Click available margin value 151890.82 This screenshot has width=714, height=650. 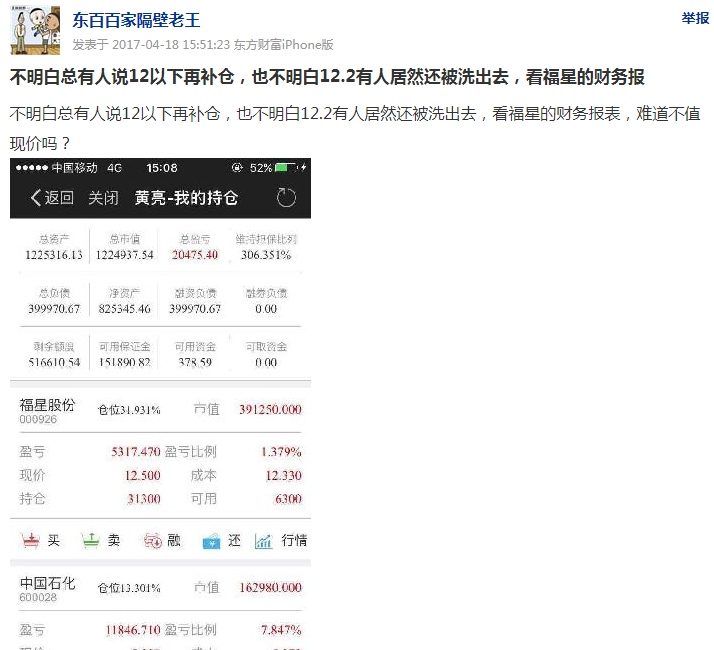(x=124, y=362)
